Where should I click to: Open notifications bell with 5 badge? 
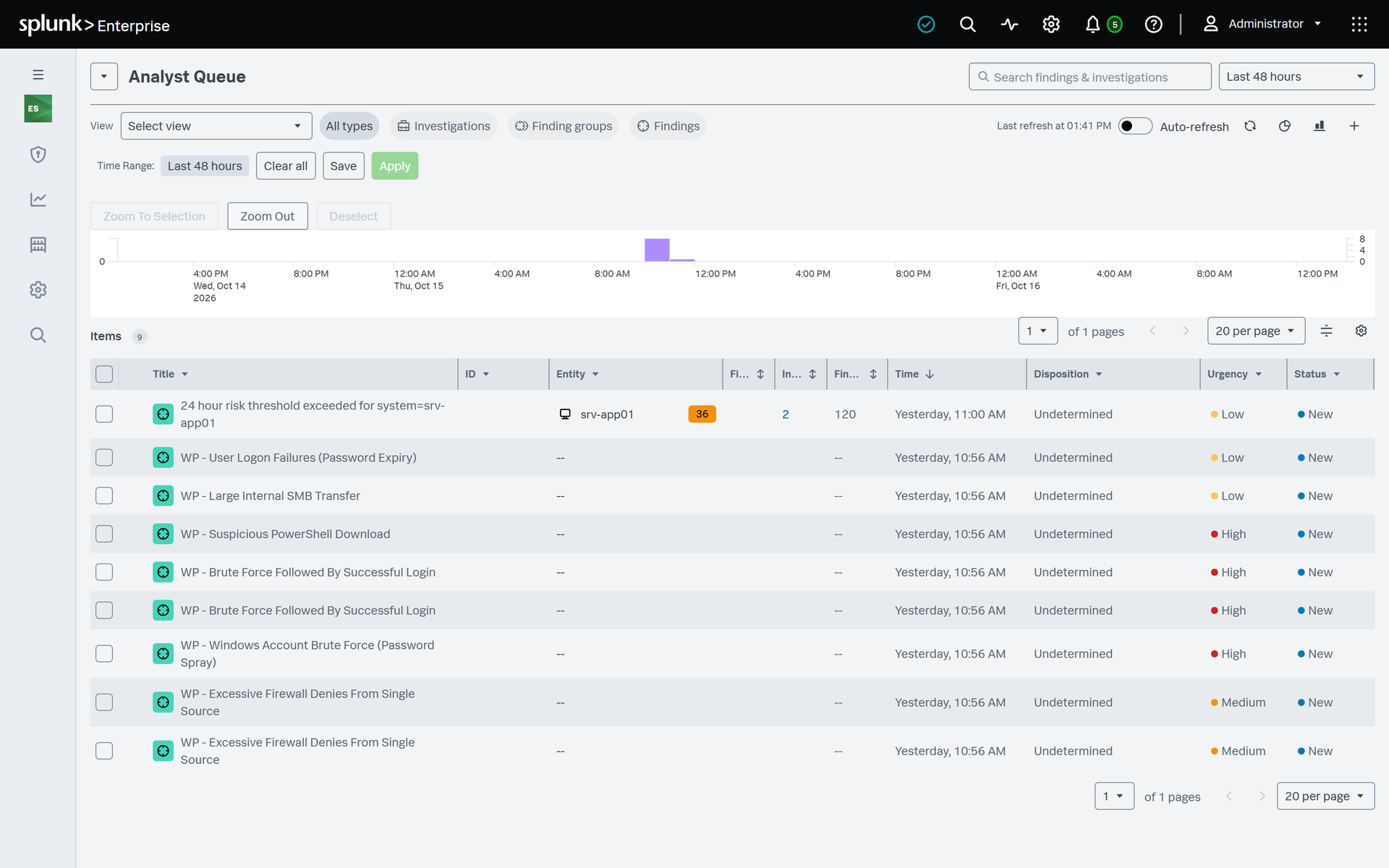[1103, 25]
